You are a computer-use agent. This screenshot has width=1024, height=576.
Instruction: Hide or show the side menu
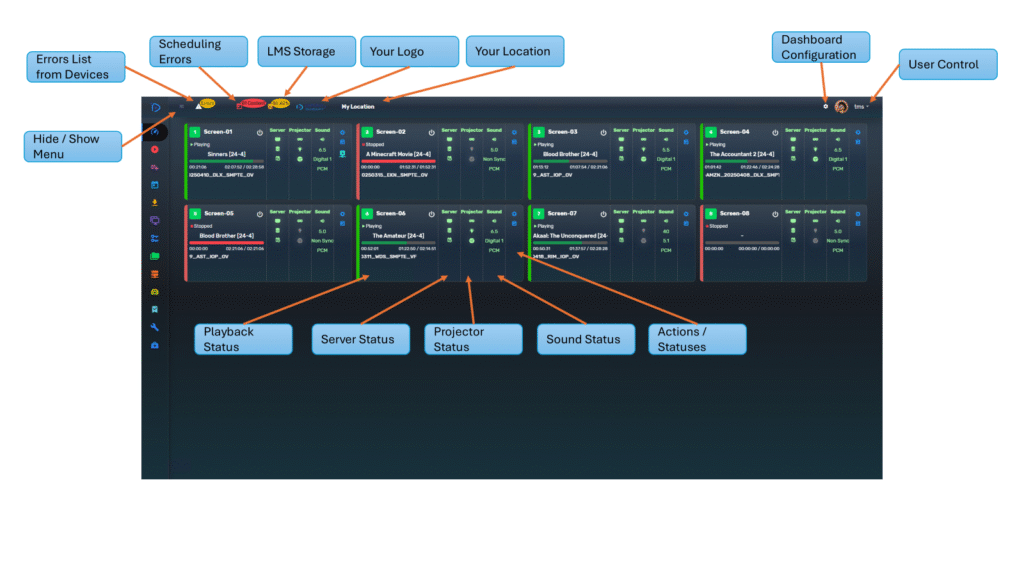181,106
